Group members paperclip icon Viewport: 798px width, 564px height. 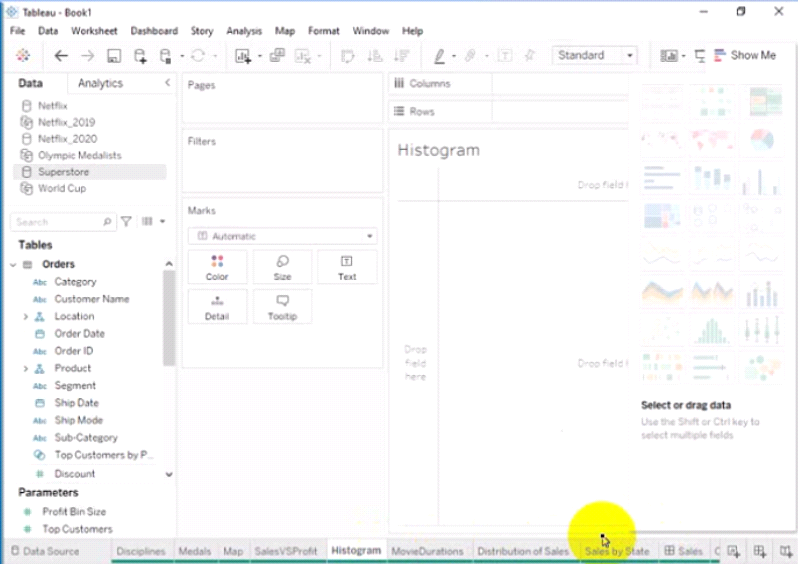coord(470,55)
